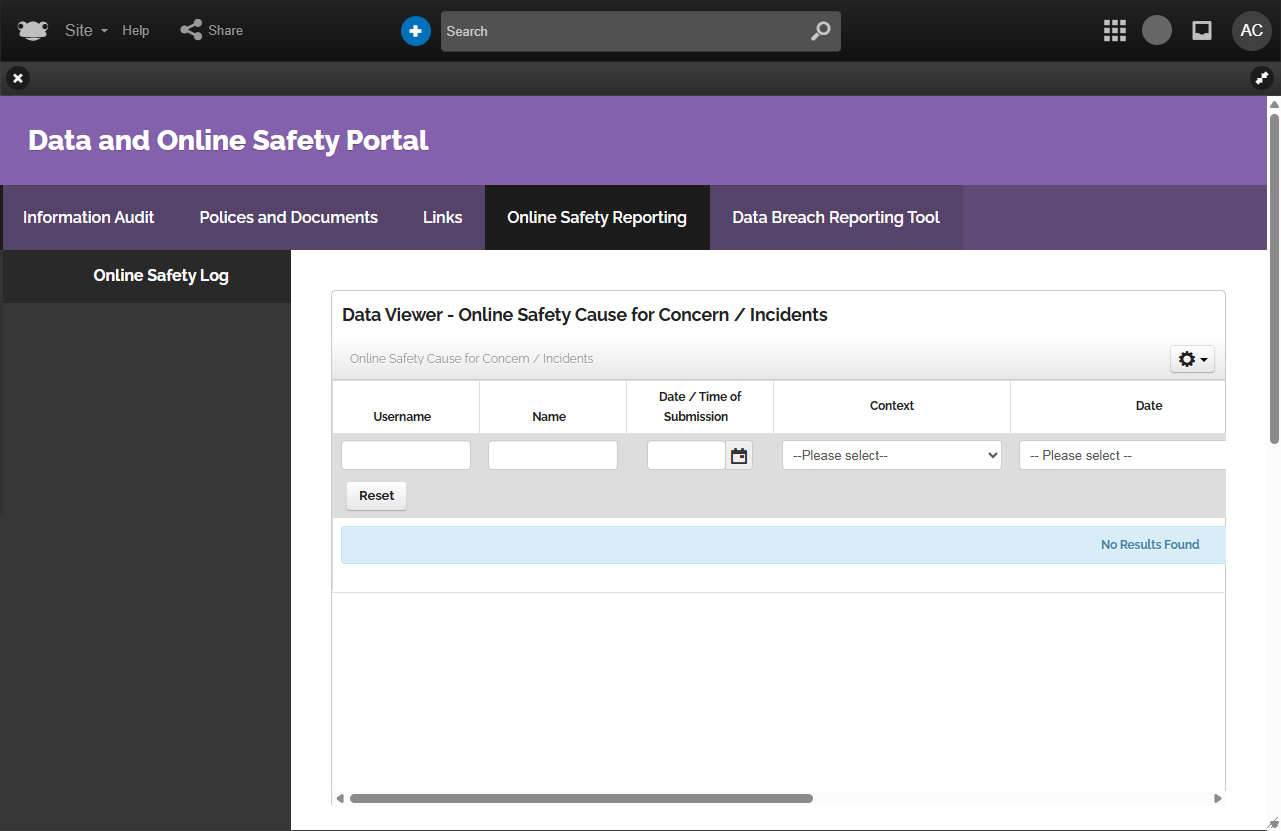This screenshot has height=831, width=1281.
Task: Open the Context filter dropdown
Action: click(891, 456)
